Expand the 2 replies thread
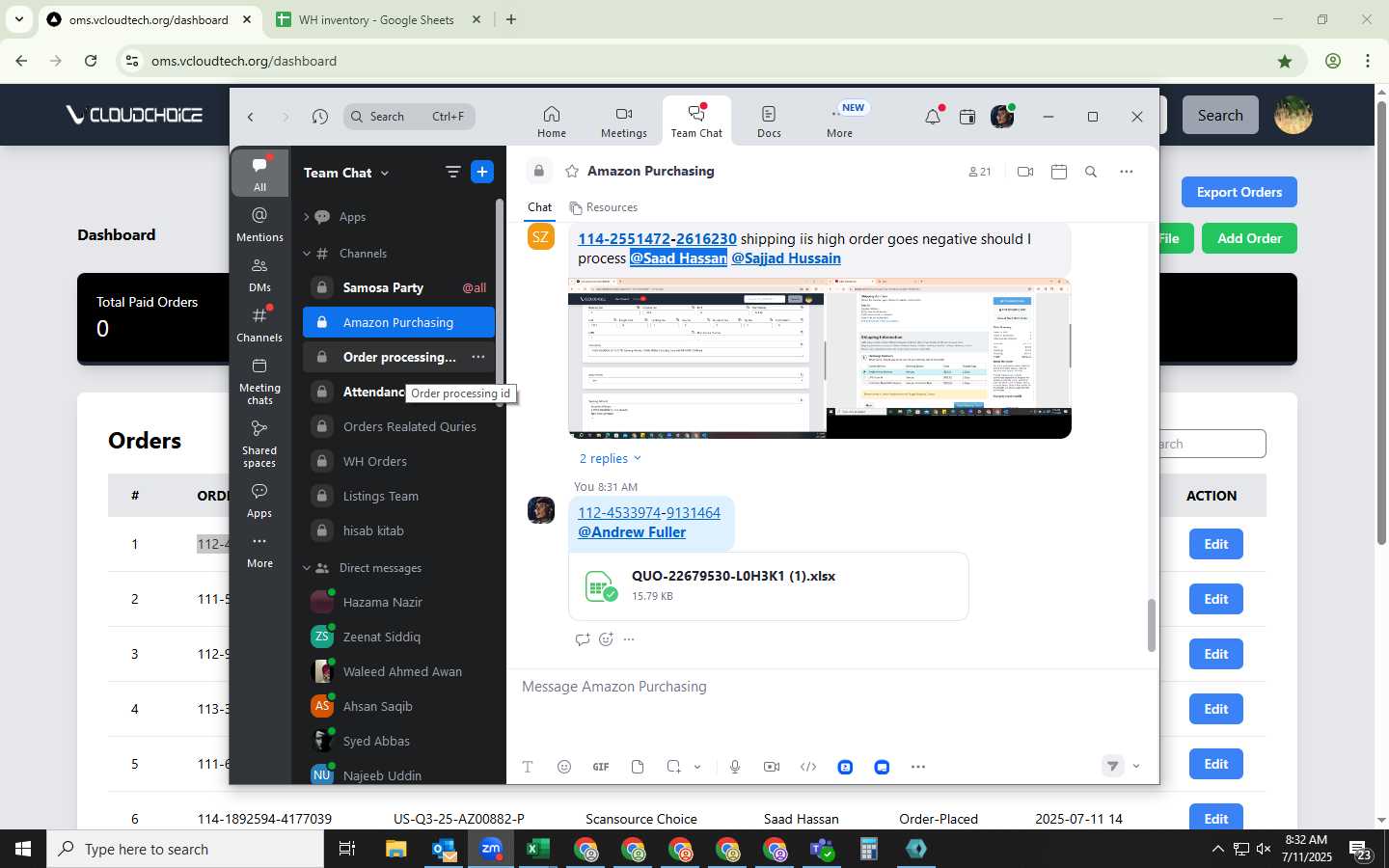1389x868 pixels. click(x=610, y=459)
